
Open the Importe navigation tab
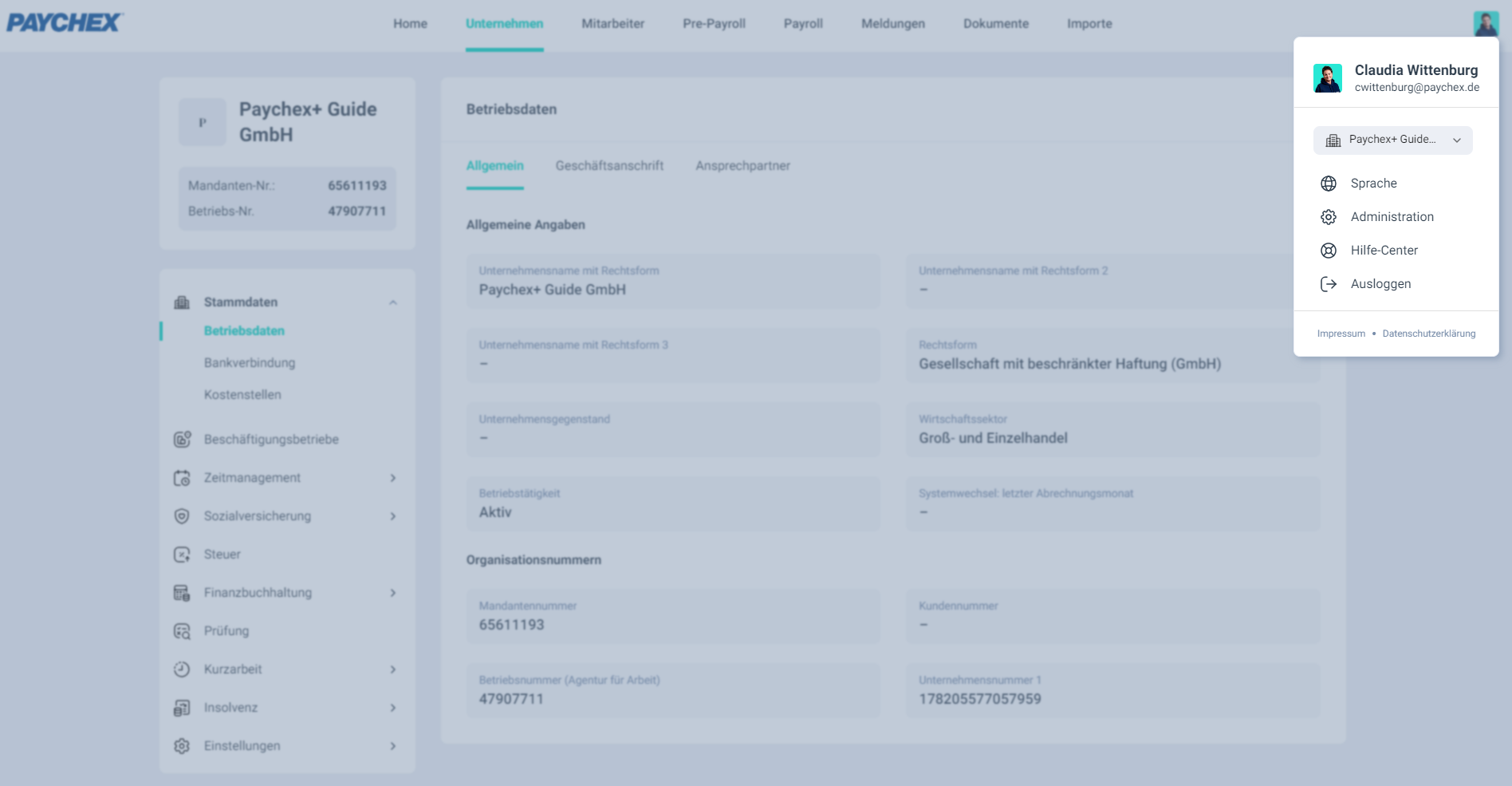[x=1089, y=24]
